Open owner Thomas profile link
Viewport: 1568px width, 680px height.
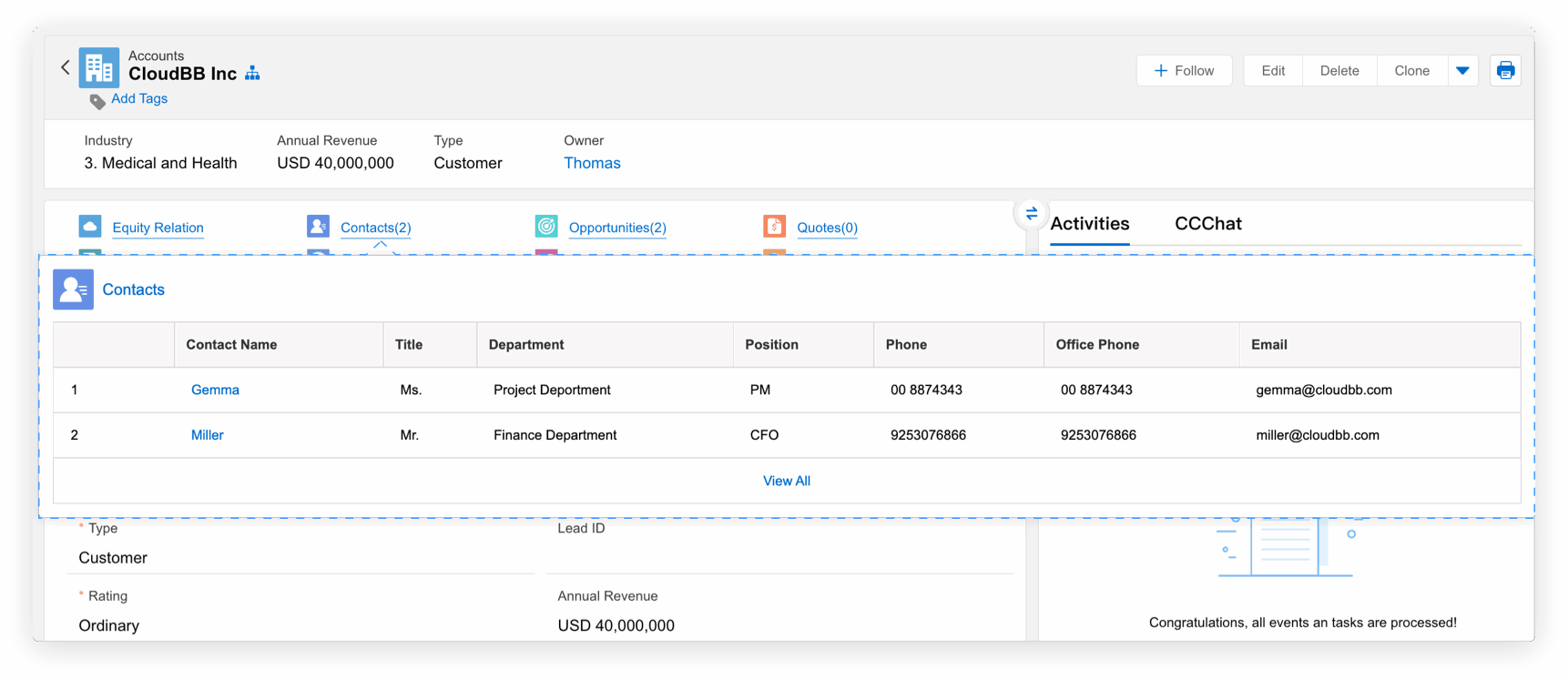pos(592,163)
